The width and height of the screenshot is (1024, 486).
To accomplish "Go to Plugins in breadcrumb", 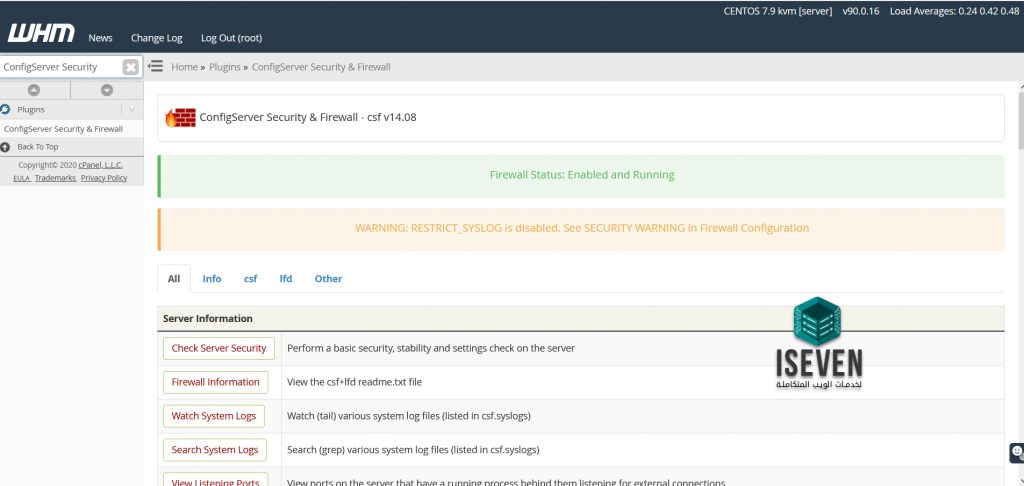I will pyautogui.click(x=225, y=67).
